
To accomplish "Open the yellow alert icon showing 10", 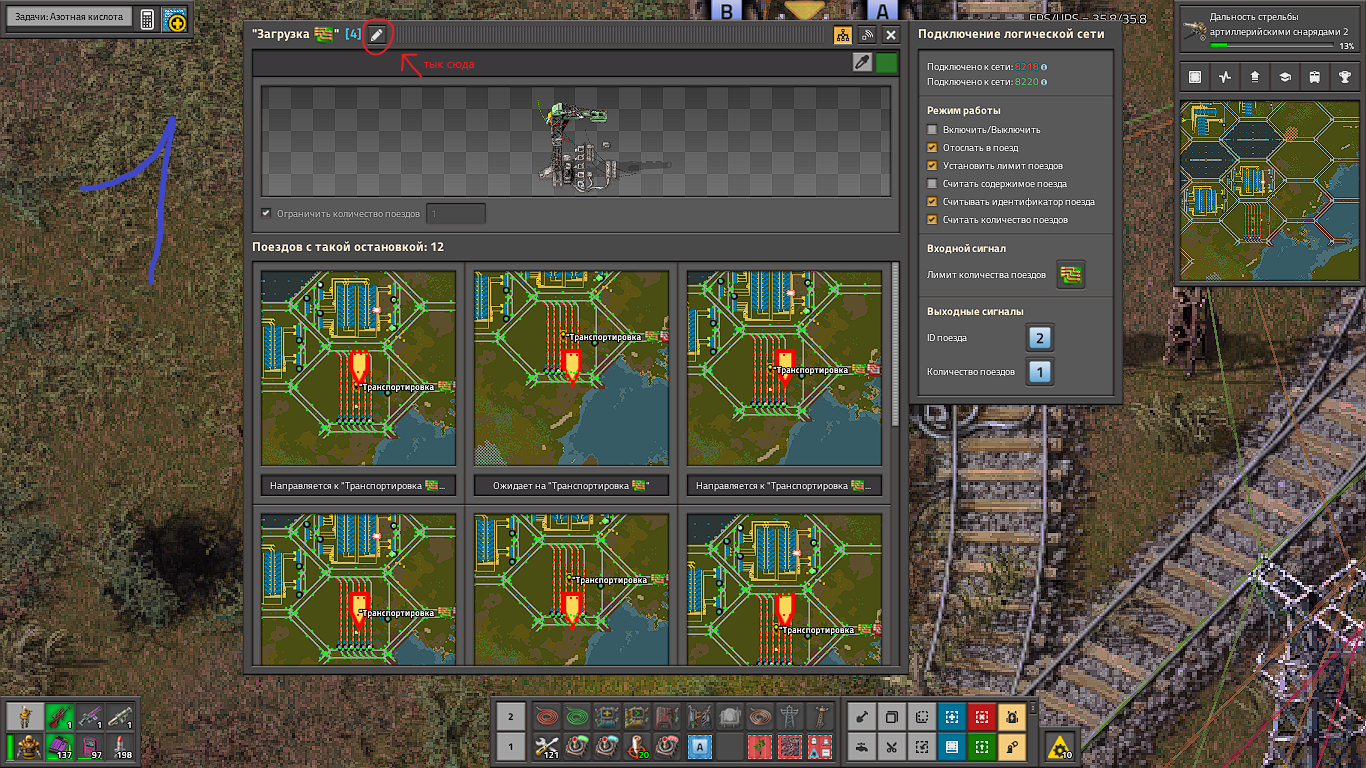I will pyautogui.click(x=1060, y=745).
